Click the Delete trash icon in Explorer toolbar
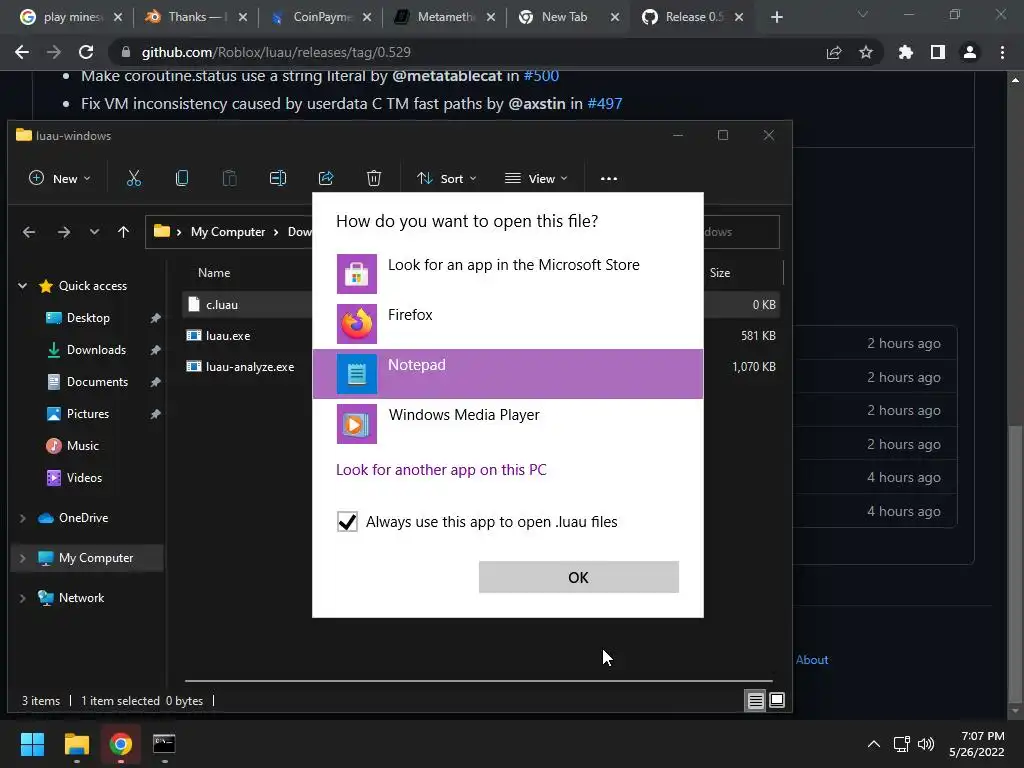This screenshot has height=768, width=1024. [x=374, y=178]
